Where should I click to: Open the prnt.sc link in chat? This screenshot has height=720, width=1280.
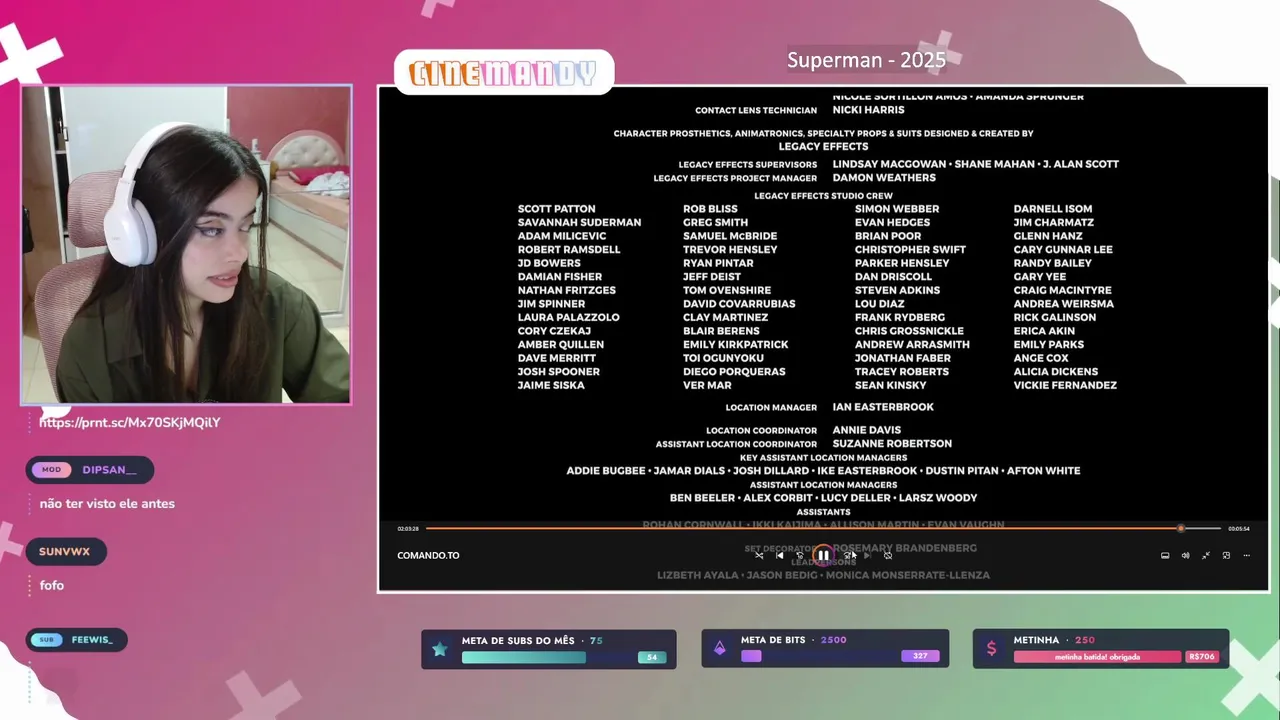click(x=130, y=422)
